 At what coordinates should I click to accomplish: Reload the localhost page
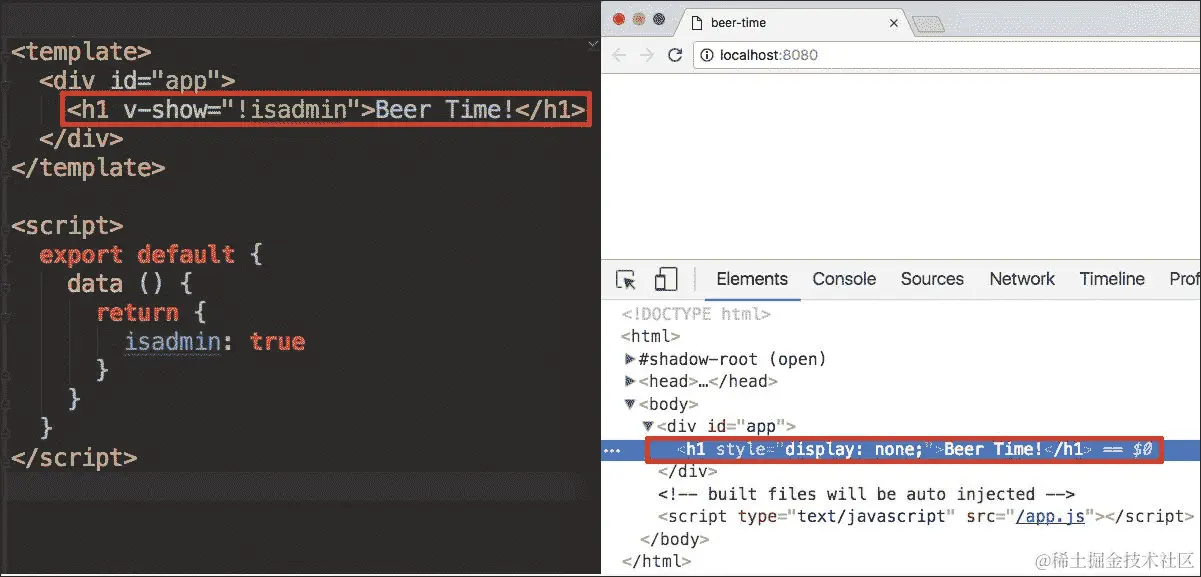point(675,55)
